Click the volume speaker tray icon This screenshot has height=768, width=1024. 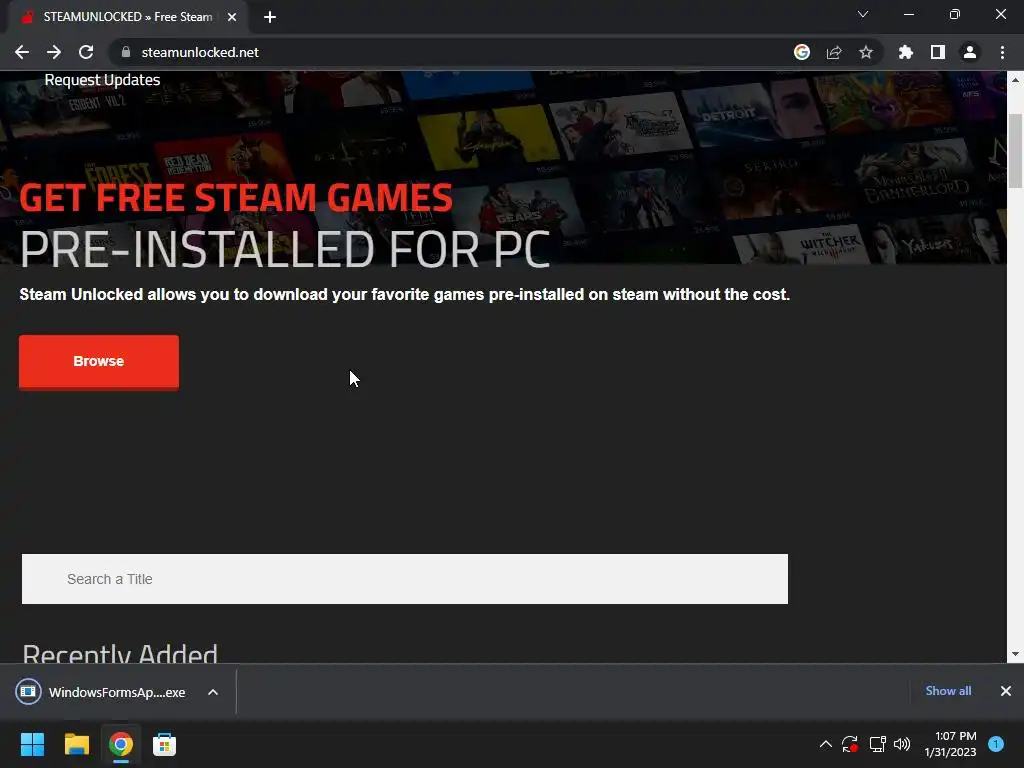pos(902,744)
